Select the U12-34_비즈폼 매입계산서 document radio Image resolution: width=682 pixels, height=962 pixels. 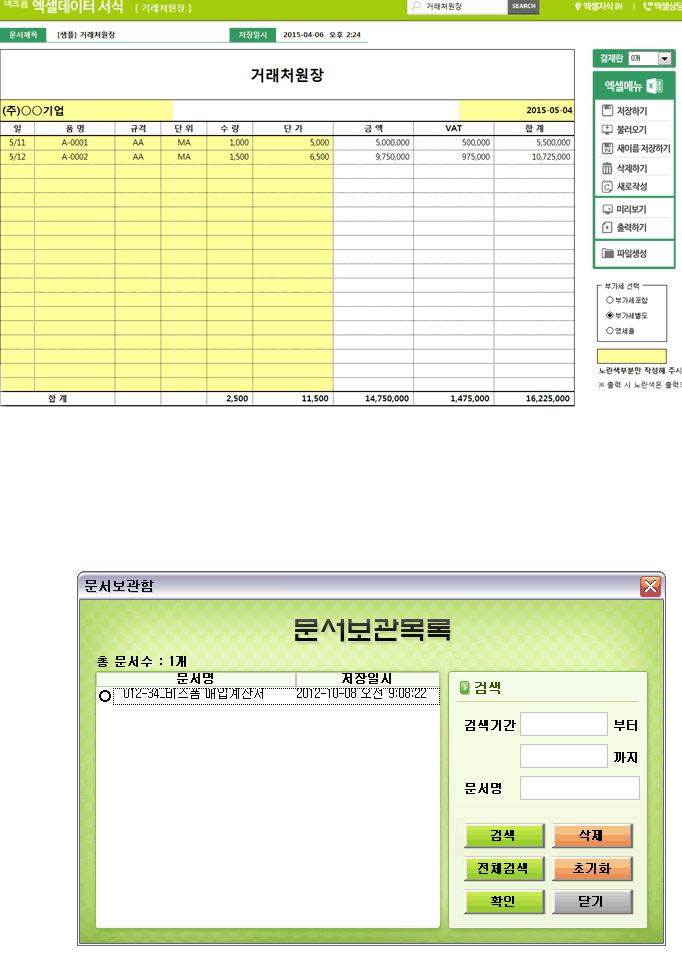click(x=105, y=696)
